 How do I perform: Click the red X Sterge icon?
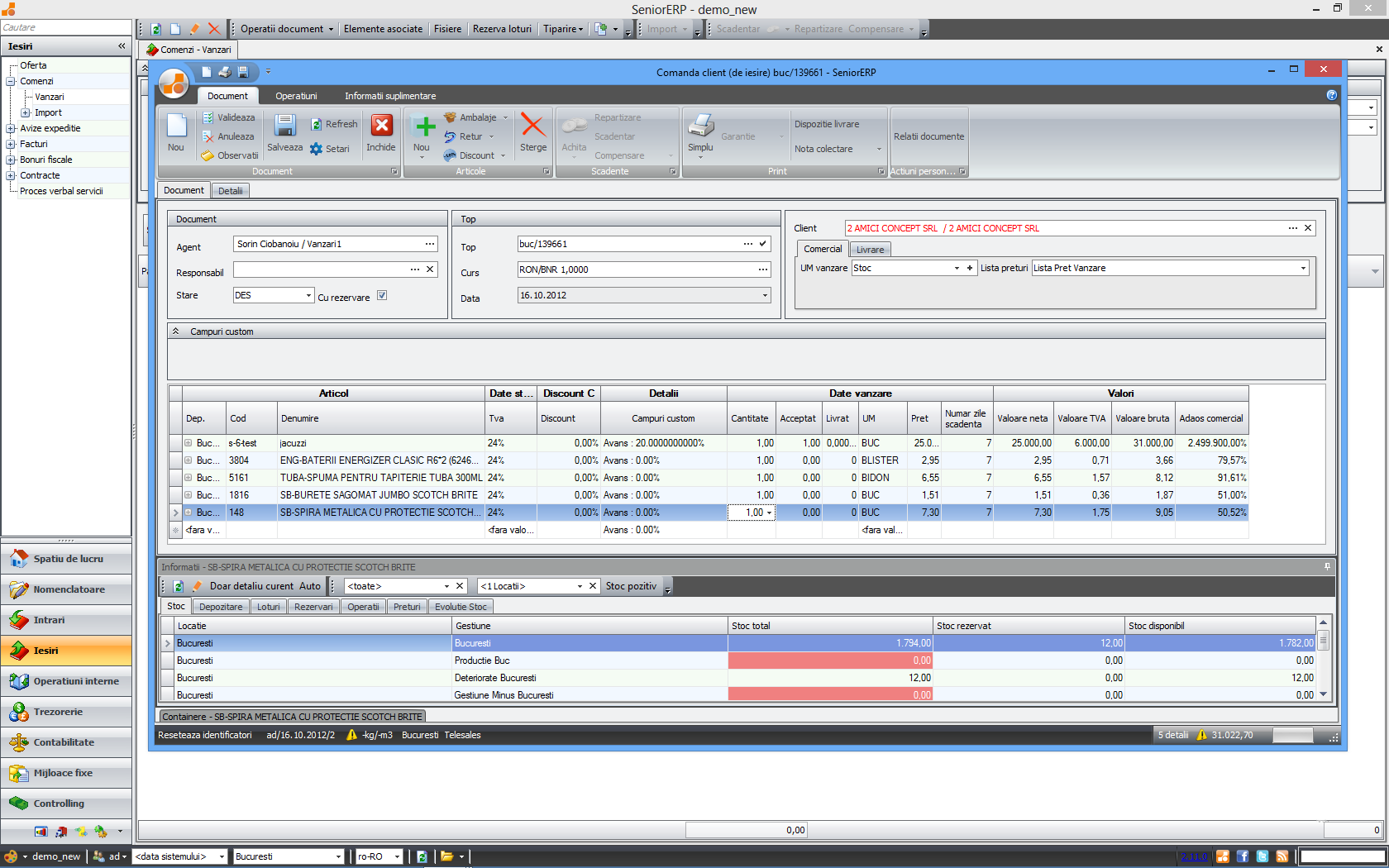point(532,126)
